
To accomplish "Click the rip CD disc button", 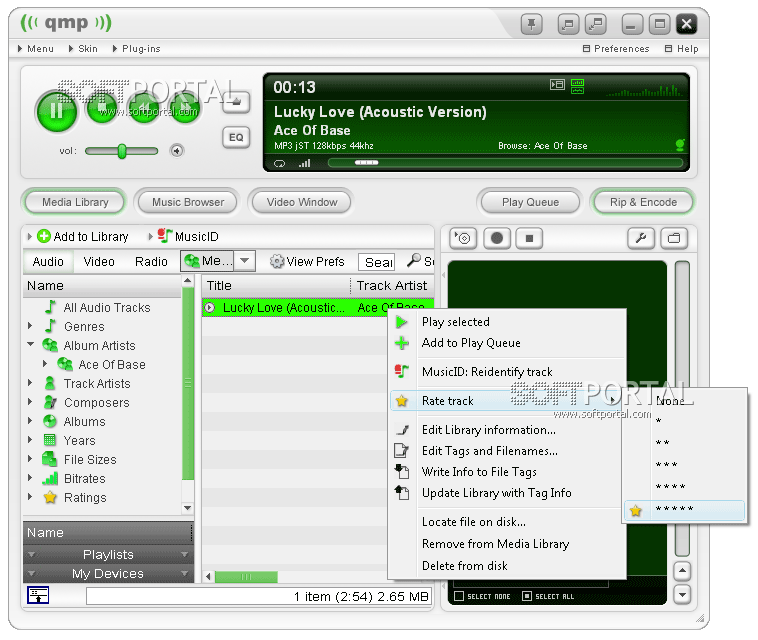I will (x=464, y=238).
